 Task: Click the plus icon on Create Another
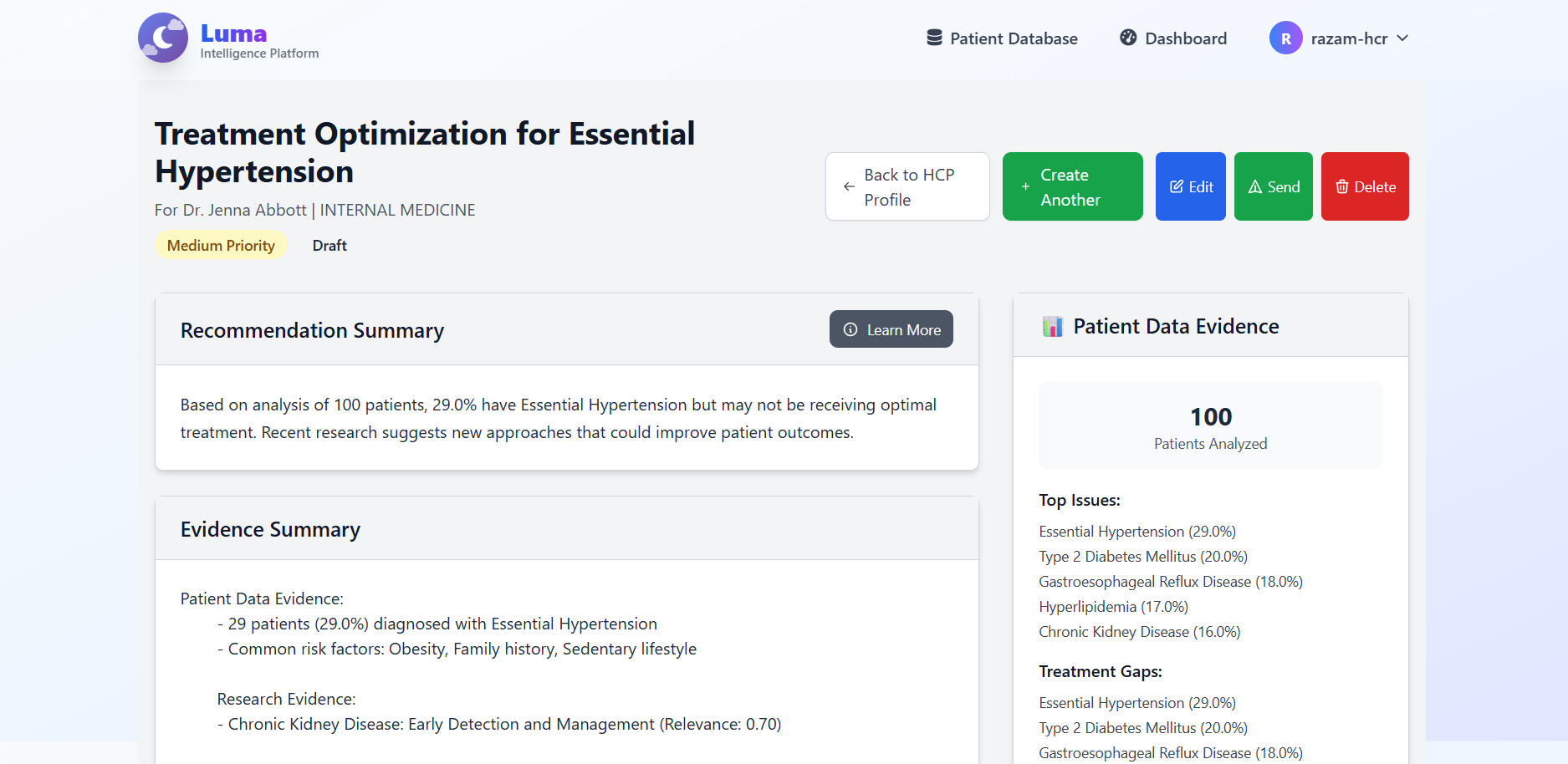[x=1025, y=187]
